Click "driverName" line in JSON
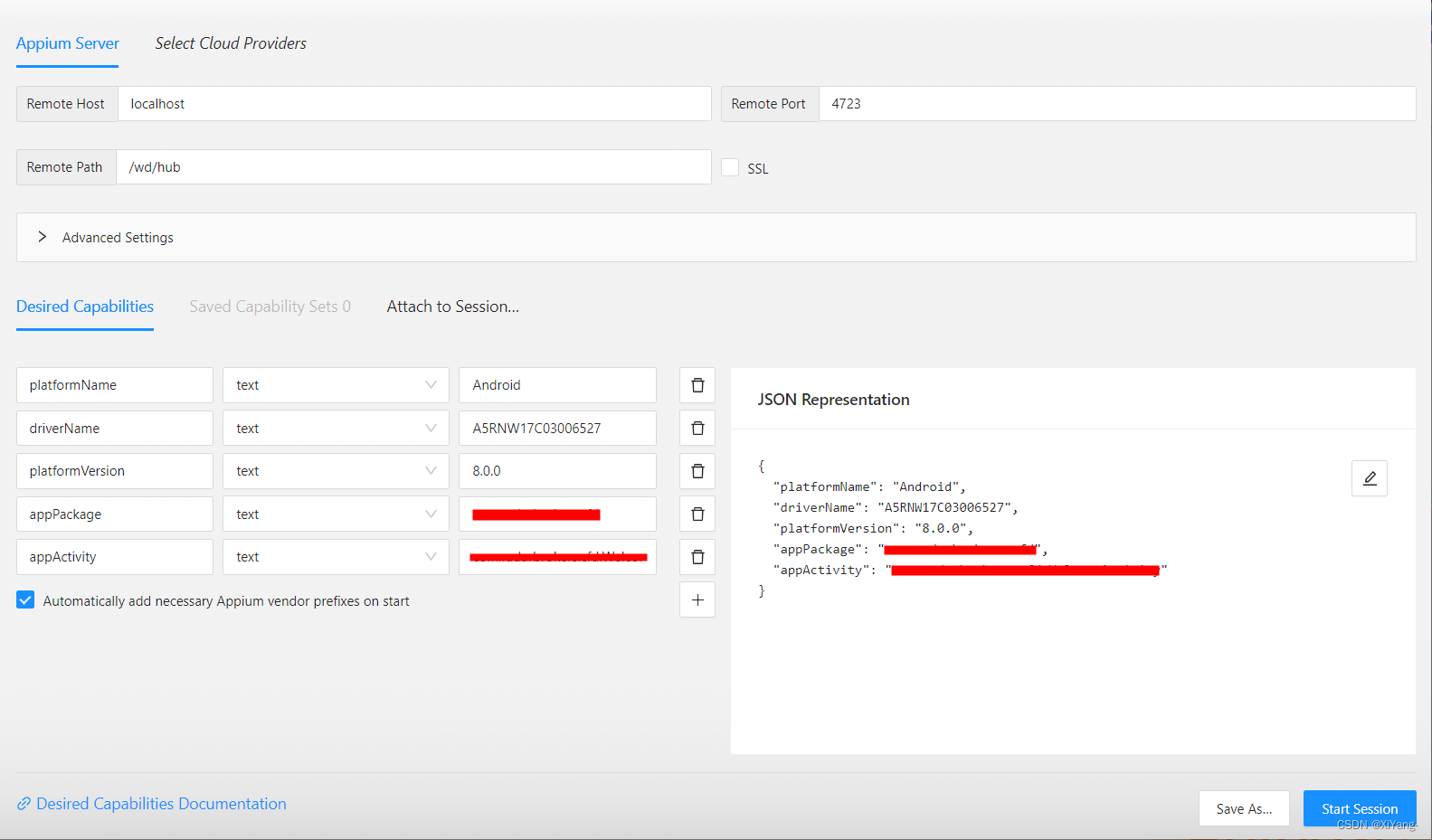This screenshot has height=840, width=1432. [896, 507]
